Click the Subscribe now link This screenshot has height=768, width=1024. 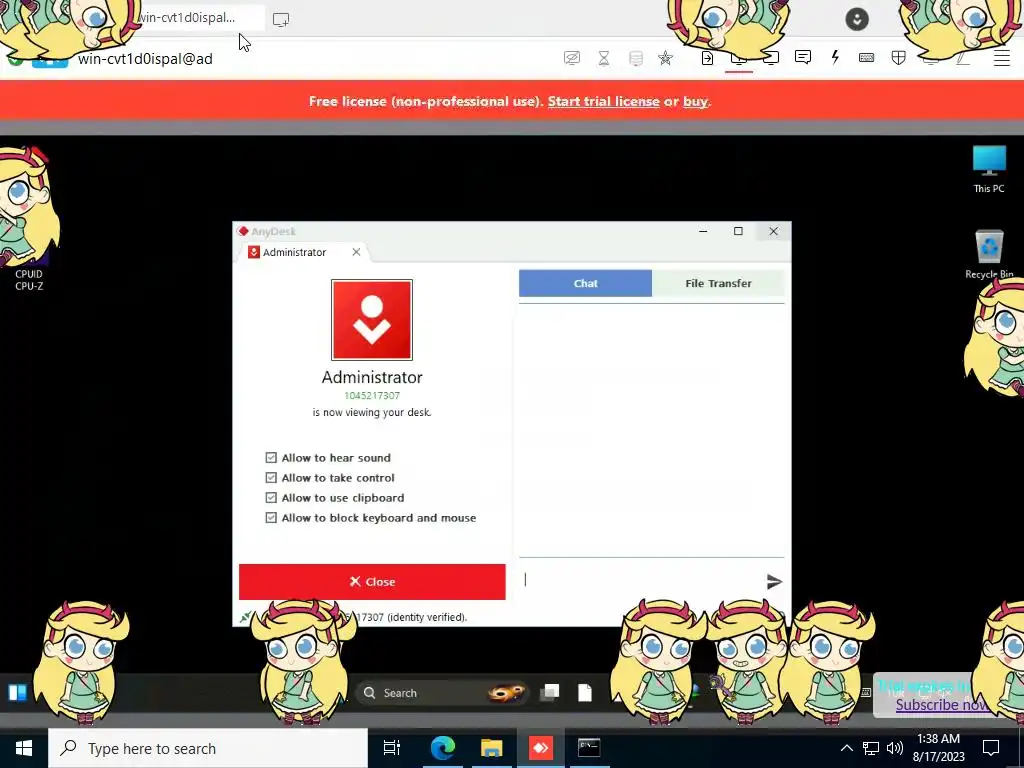pos(941,705)
